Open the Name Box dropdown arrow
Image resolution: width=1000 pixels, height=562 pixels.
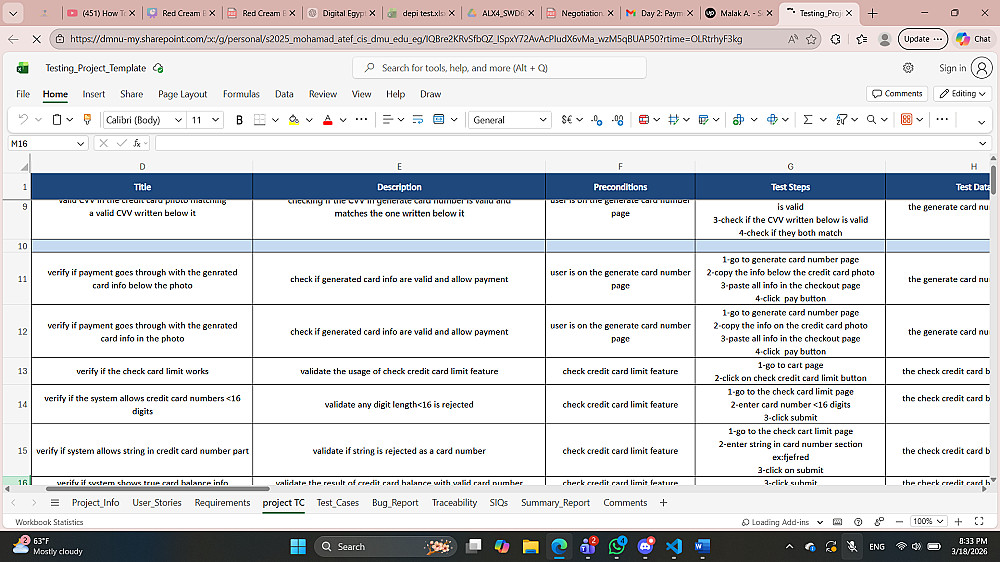(x=80, y=144)
